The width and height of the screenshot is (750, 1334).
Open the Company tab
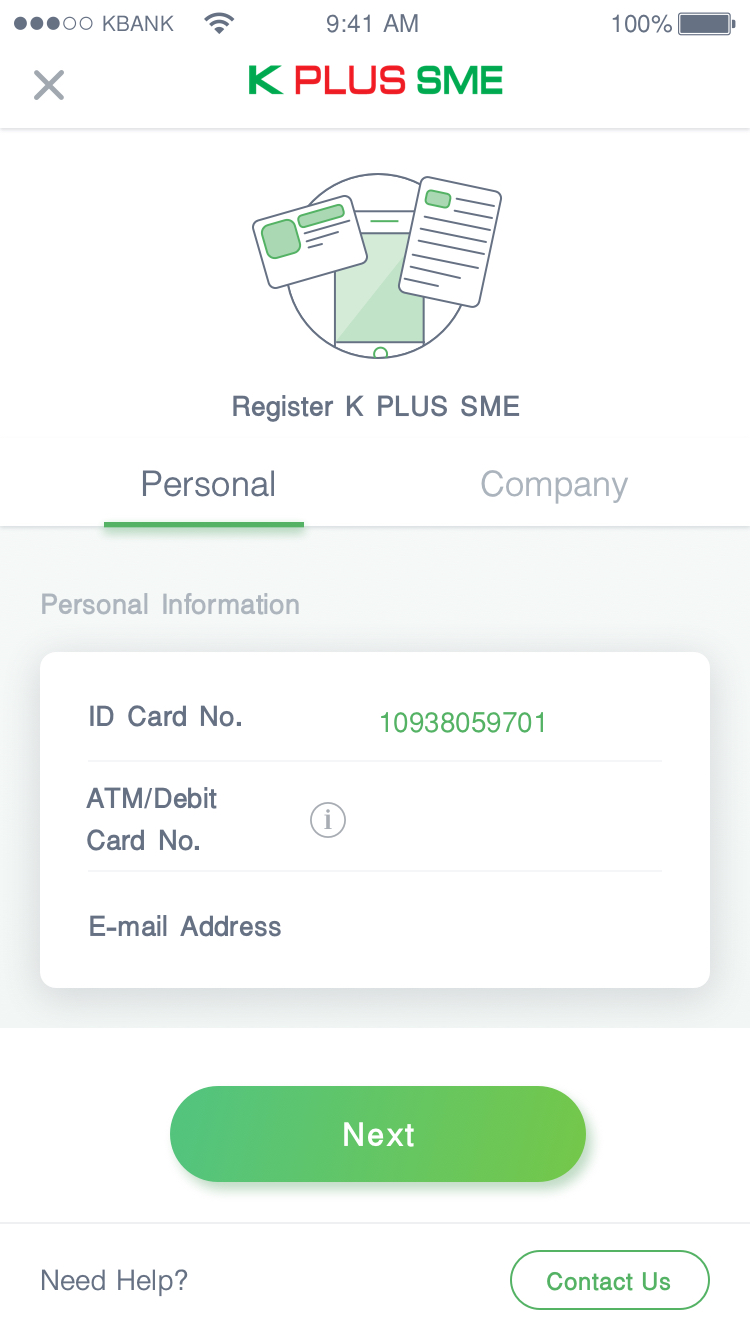554,485
